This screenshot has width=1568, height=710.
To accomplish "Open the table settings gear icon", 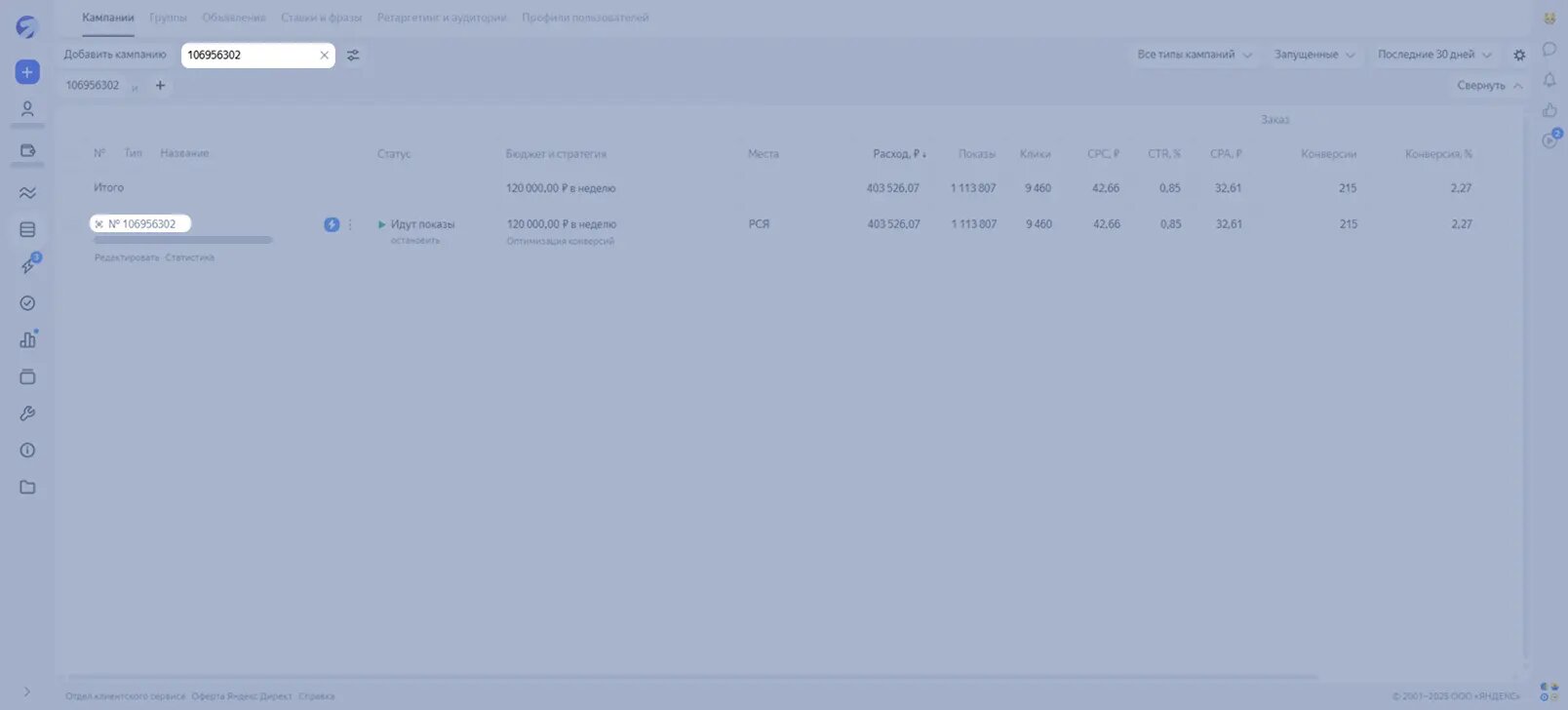I will [x=1519, y=56].
